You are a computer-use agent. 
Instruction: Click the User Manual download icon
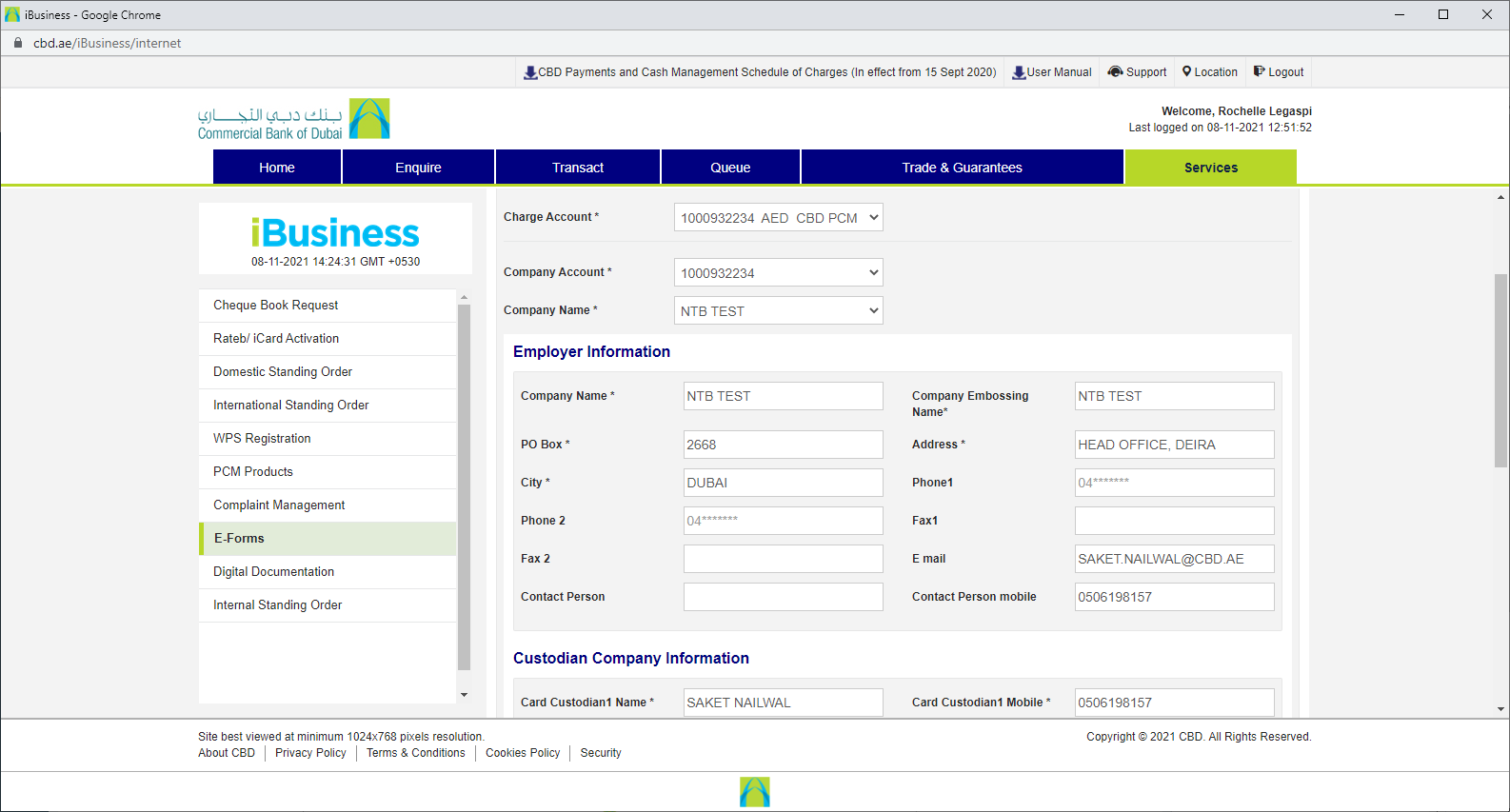[1019, 72]
